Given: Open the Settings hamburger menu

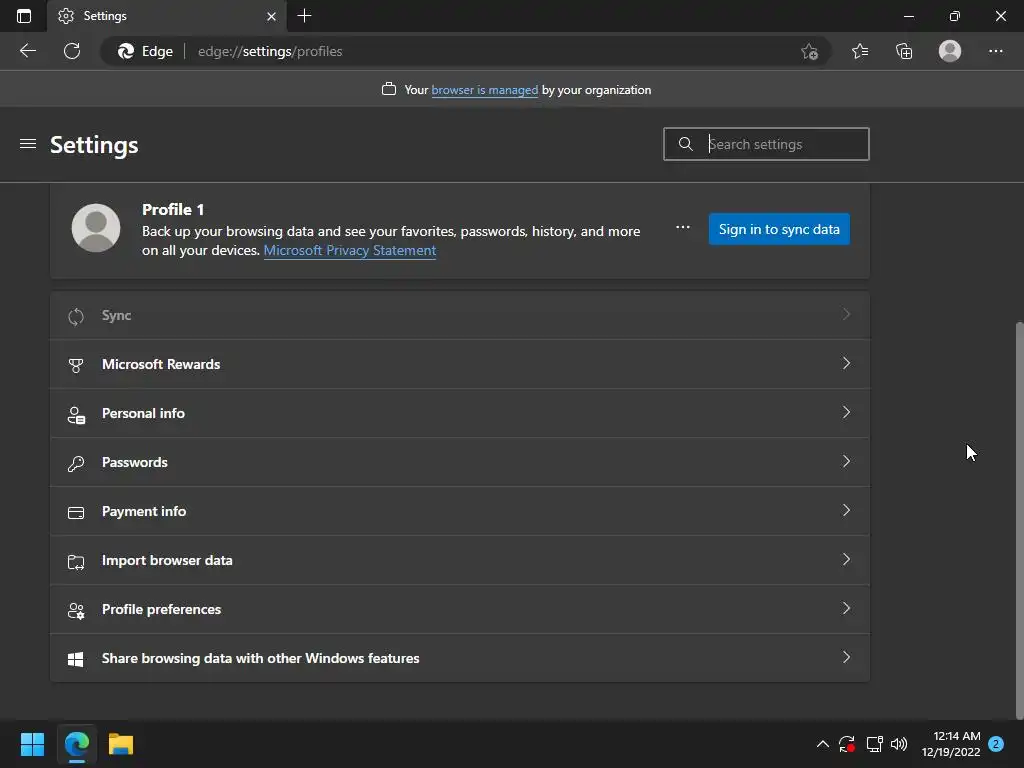Looking at the screenshot, I should (x=27, y=144).
